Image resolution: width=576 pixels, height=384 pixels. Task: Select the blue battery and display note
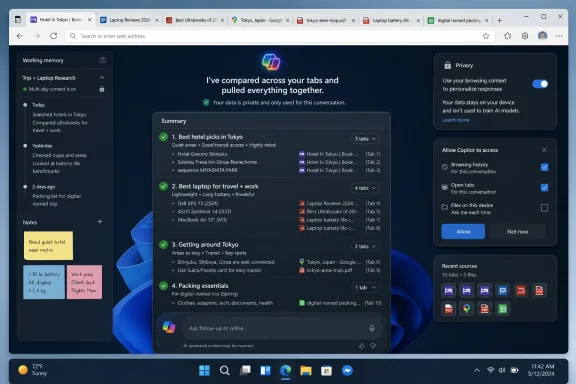point(44,282)
